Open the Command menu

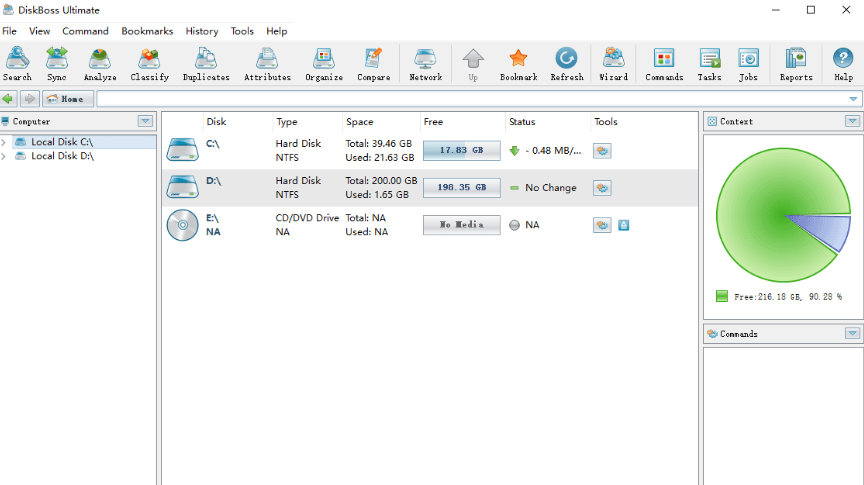point(85,31)
